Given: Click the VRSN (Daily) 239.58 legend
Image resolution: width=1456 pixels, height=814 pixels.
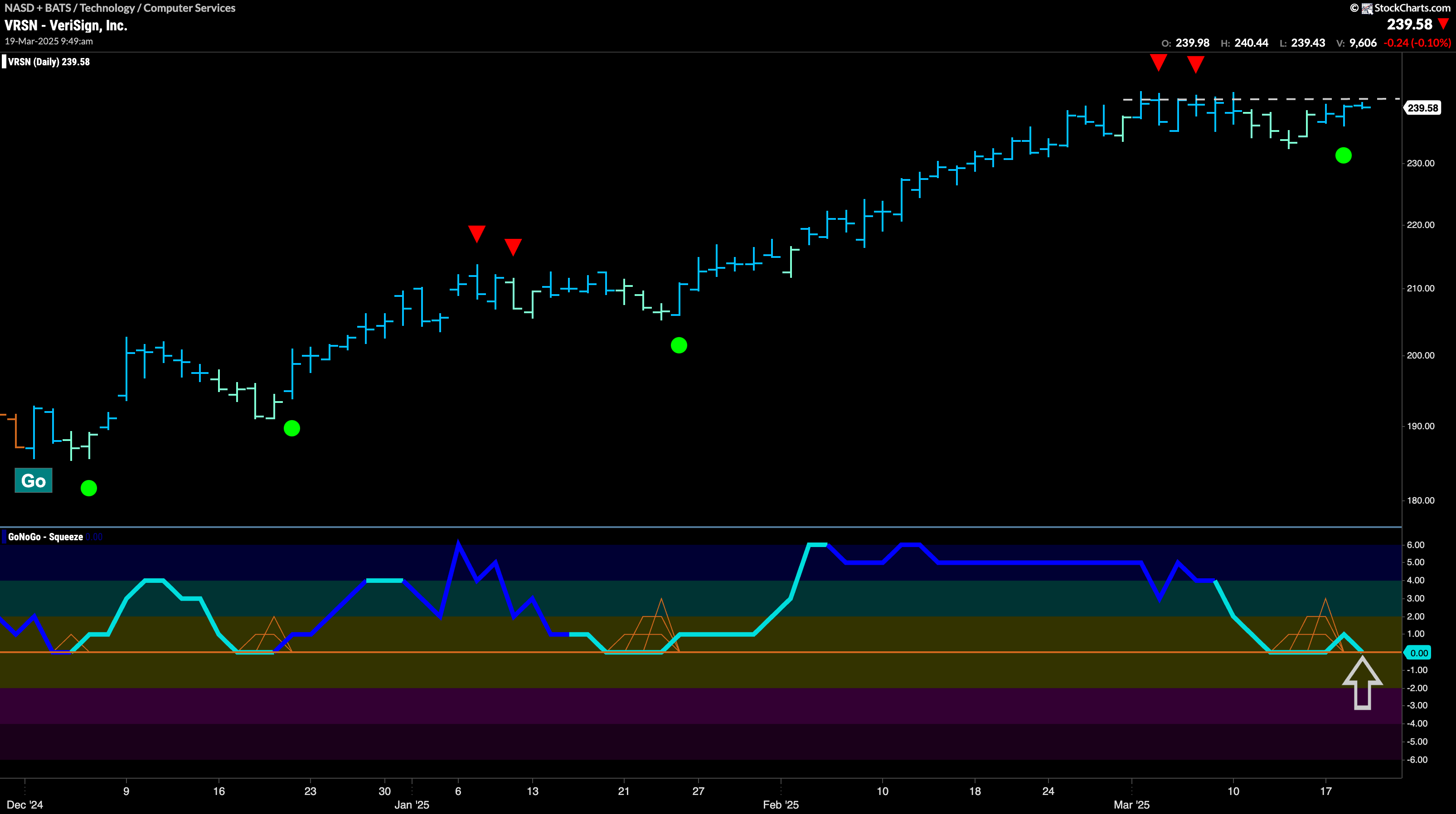Looking at the screenshot, I should click(49, 62).
